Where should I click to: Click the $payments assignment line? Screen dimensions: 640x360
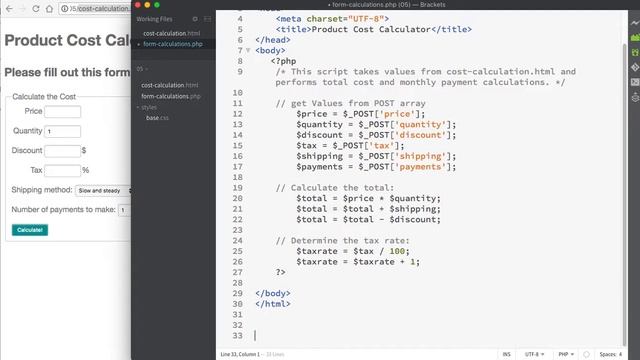[x=376, y=167]
